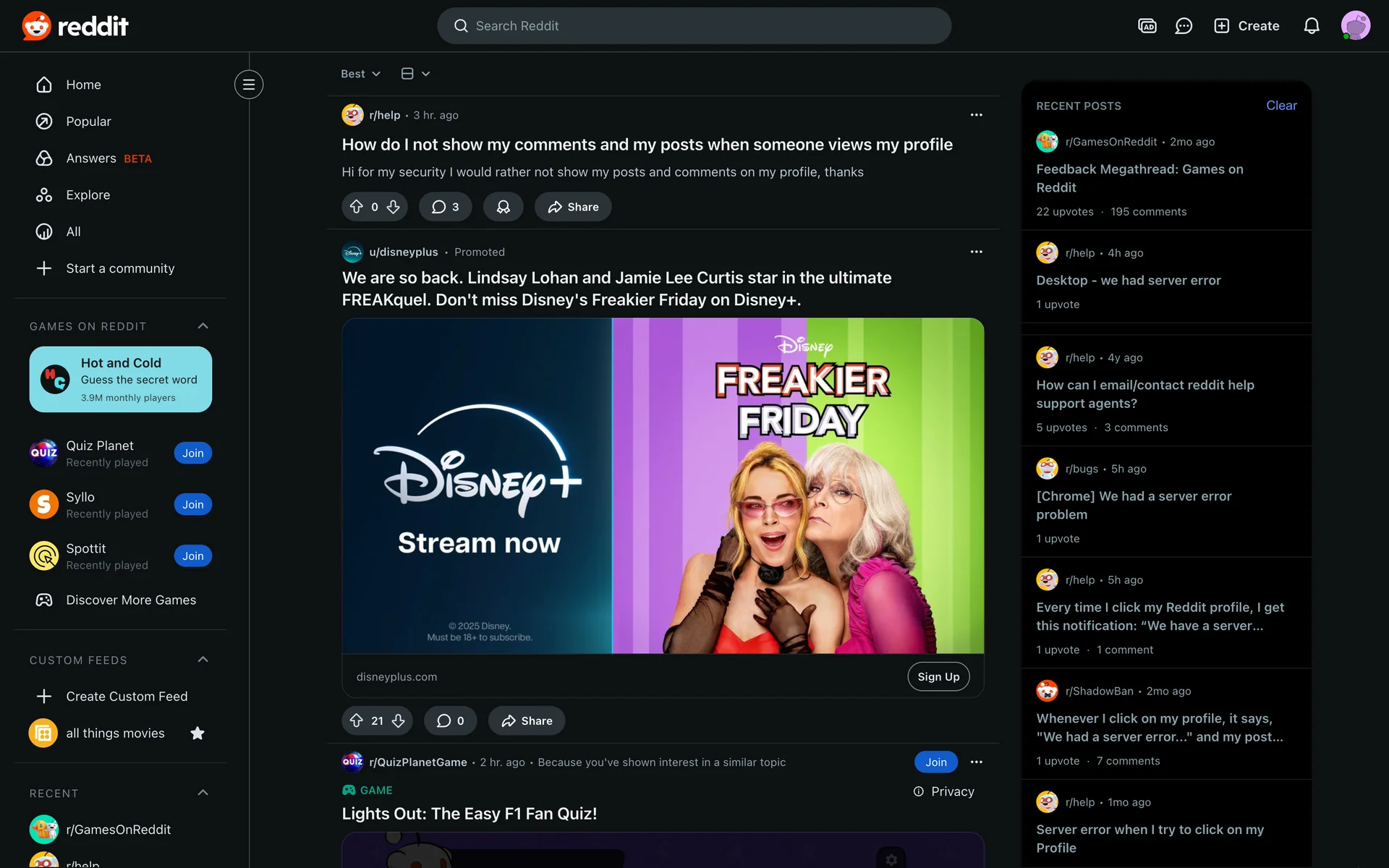Click Sign Up on Disney+ ad
This screenshot has height=868, width=1389.
point(938,676)
